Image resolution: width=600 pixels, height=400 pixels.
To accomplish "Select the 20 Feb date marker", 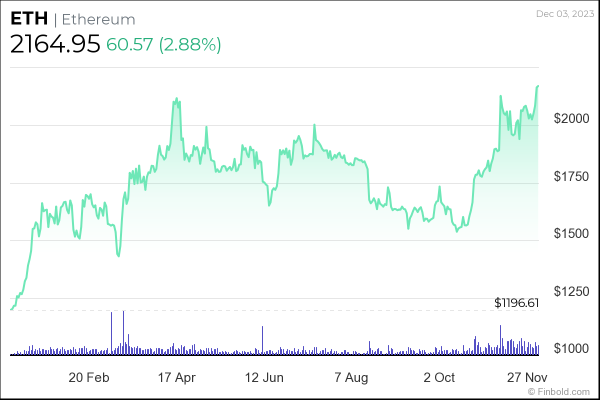I will click(89, 377).
